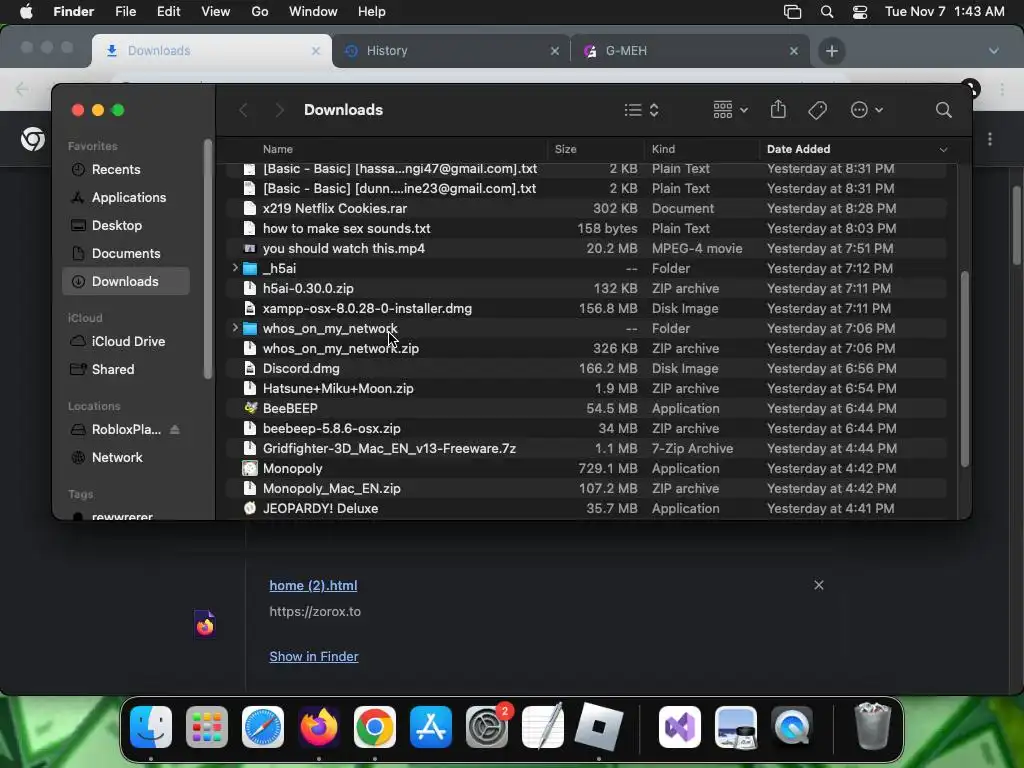Click the Finder tags icon
Screen dimensions: 1024x768
point(817,110)
